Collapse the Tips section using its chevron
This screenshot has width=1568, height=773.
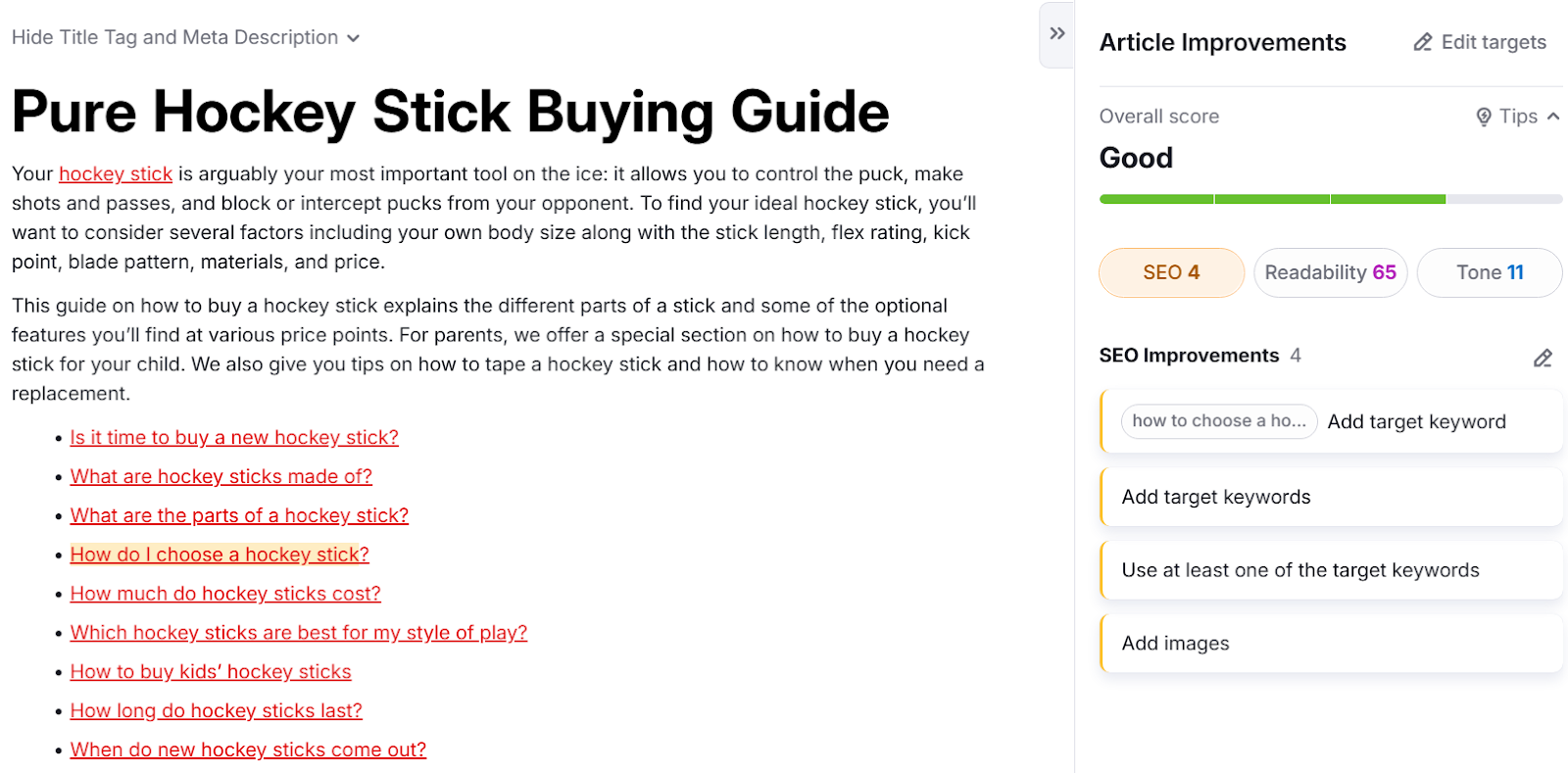pyautogui.click(x=1554, y=116)
